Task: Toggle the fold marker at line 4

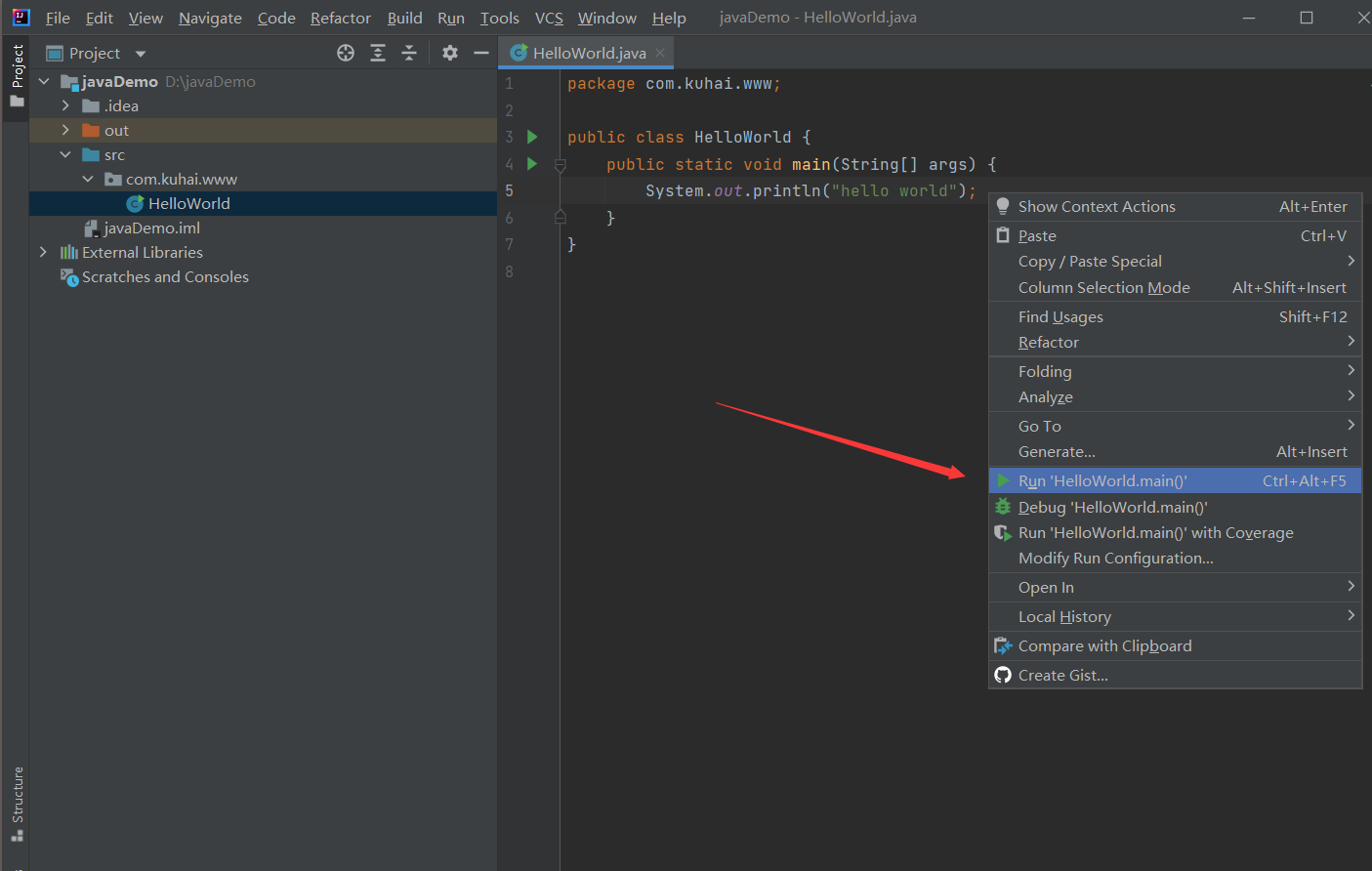Action: click(x=561, y=165)
